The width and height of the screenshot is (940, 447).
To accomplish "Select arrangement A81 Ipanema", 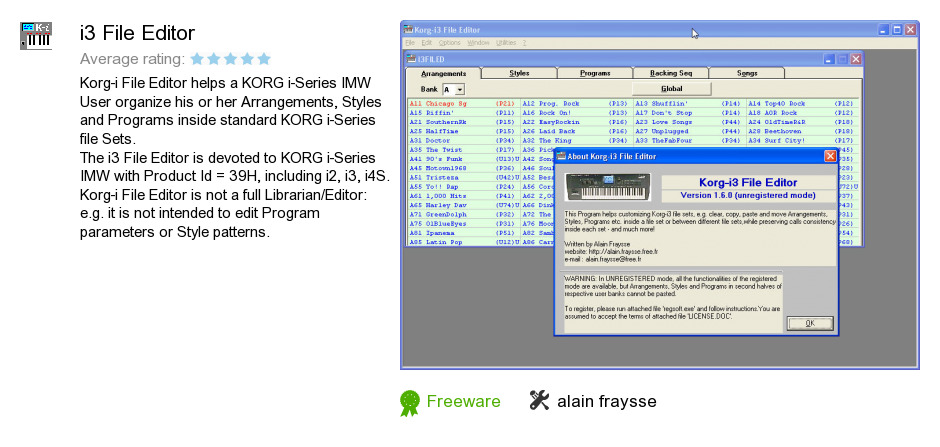I will [463, 233].
